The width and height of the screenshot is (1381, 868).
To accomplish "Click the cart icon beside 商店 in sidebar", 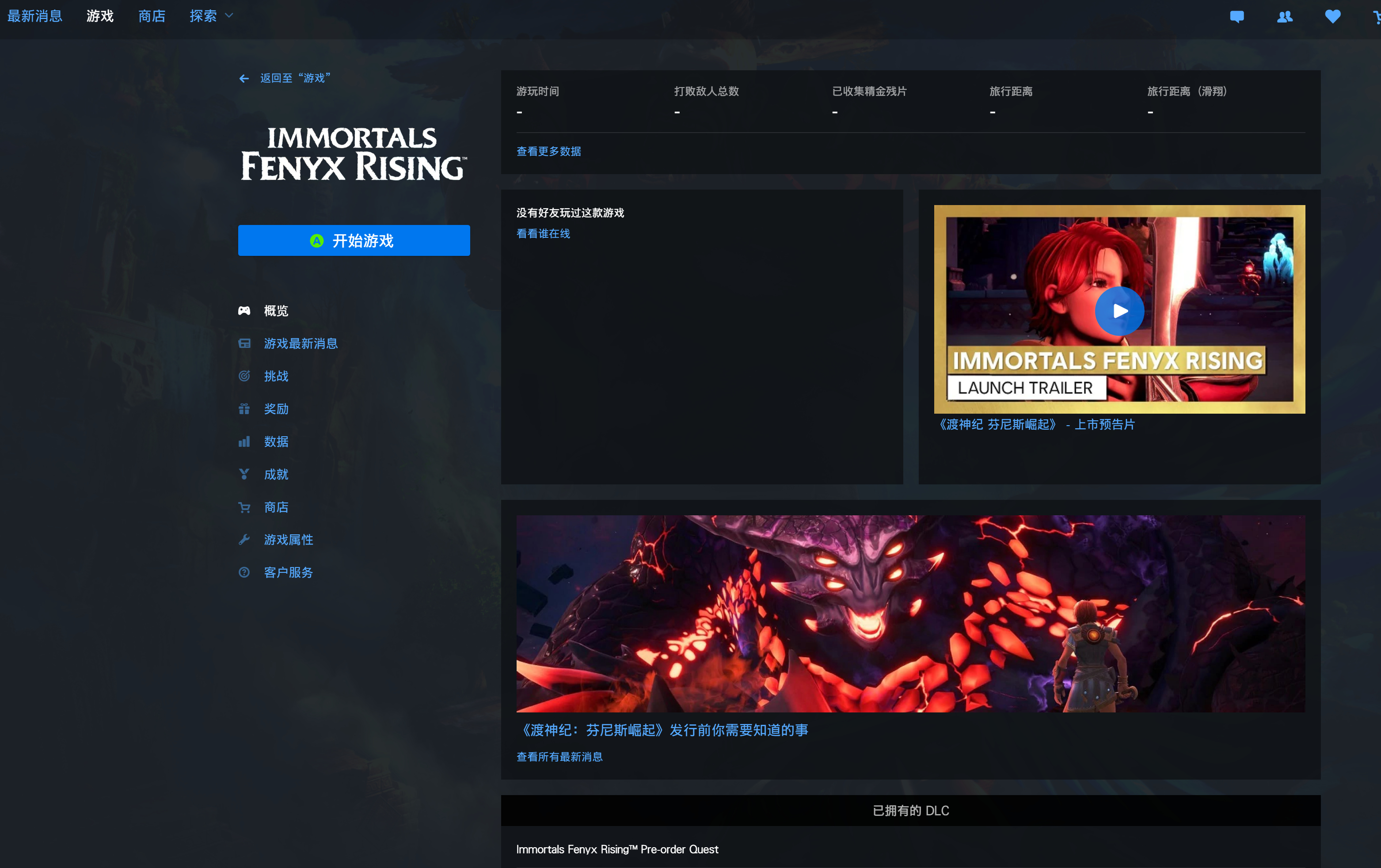I will pyautogui.click(x=244, y=507).
